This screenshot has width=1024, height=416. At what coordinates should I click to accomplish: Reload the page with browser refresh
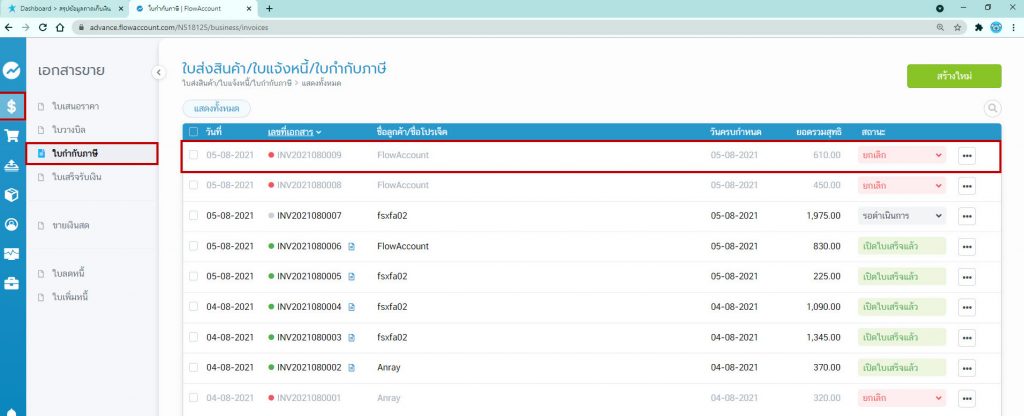coord(42,27)
